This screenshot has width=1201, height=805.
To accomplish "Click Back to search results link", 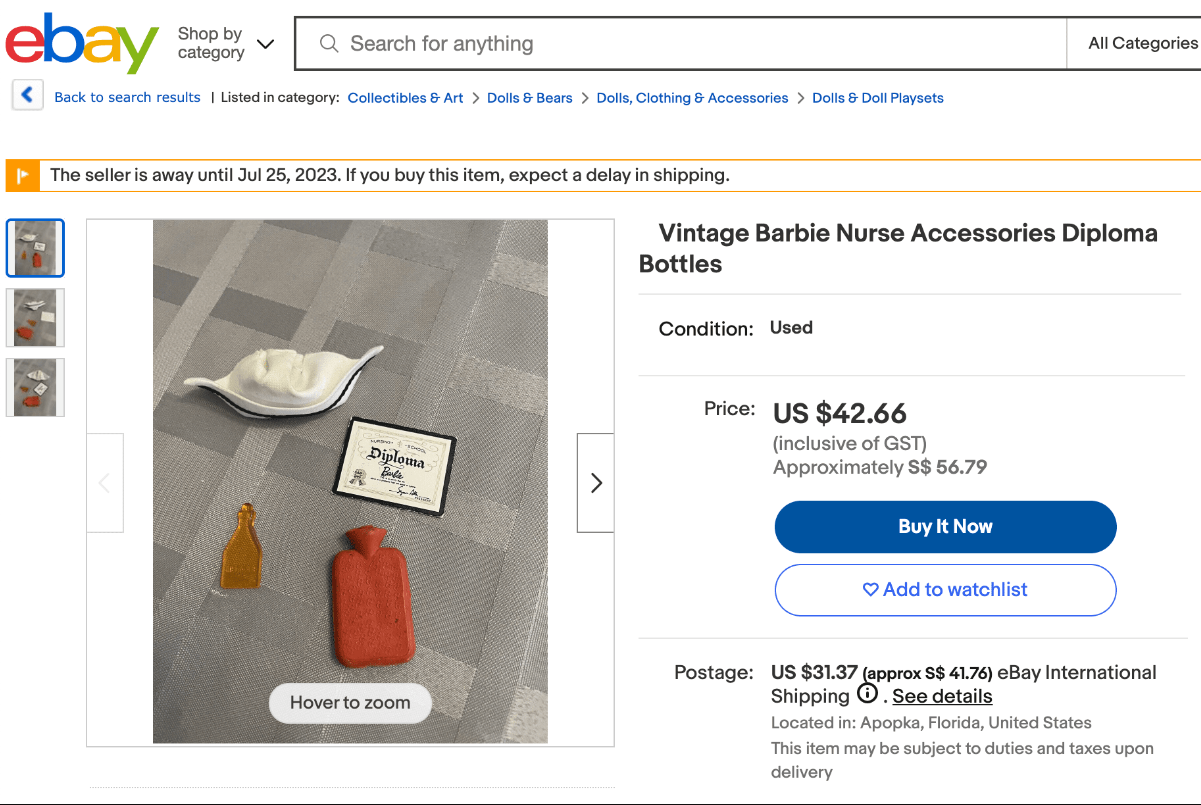I will [127, 97].
